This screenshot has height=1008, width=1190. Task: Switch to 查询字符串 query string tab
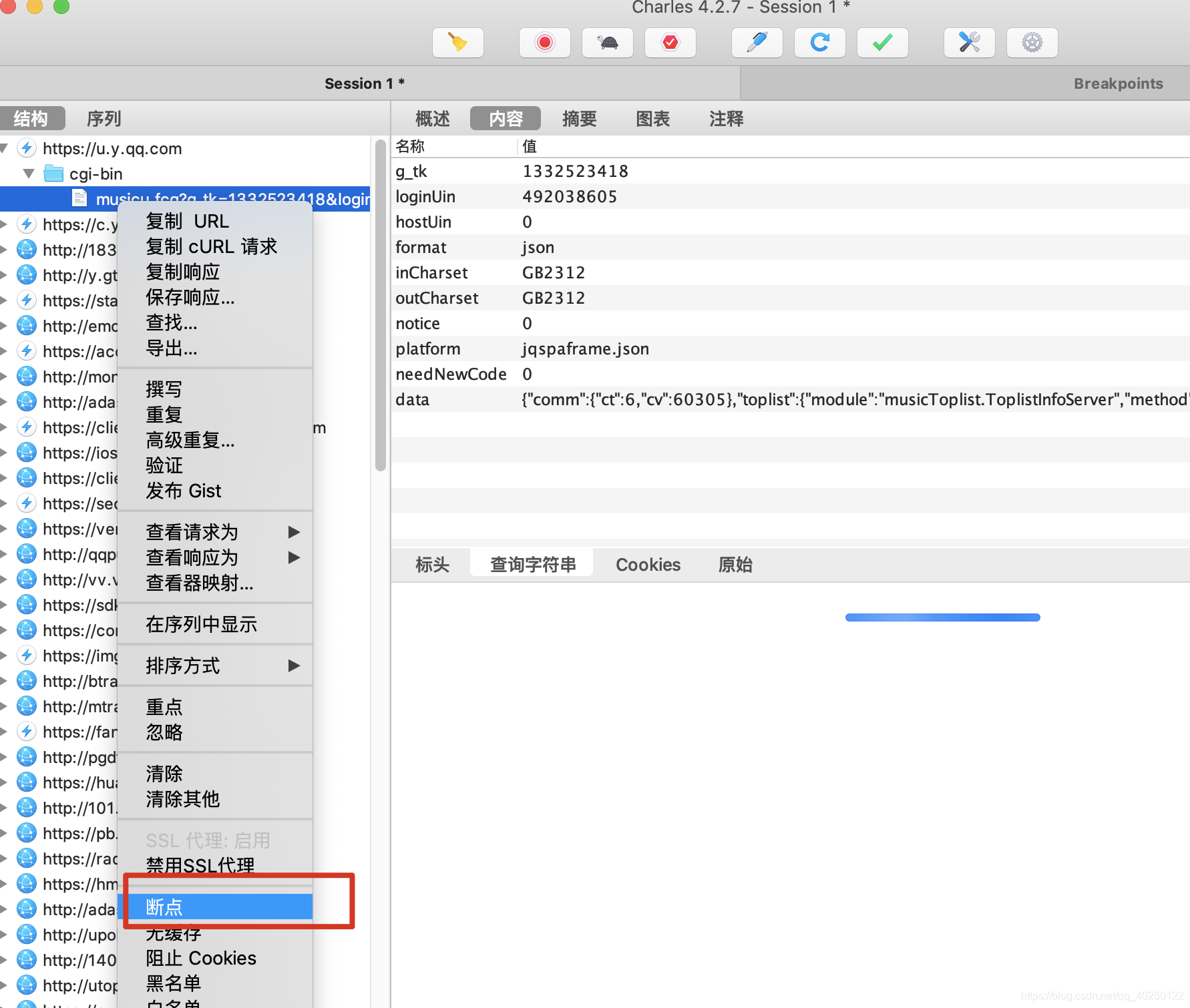(532, 565)
